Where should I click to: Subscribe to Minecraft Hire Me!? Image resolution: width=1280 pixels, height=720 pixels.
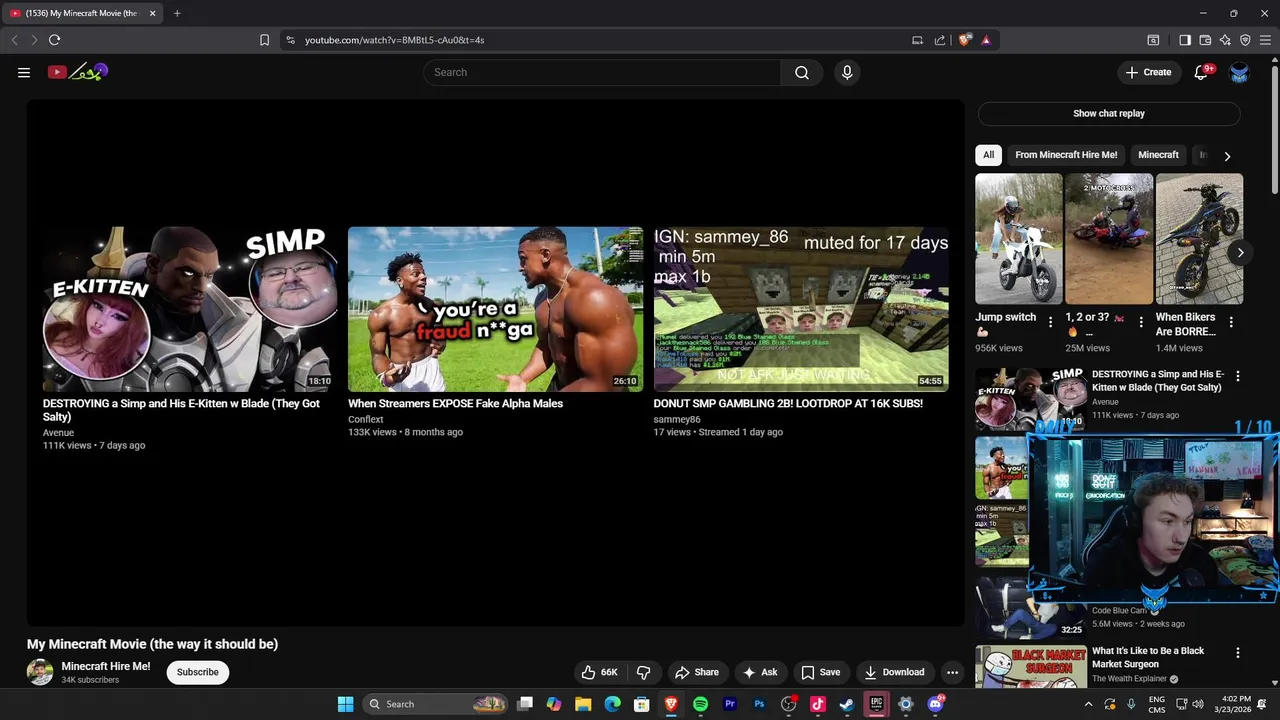[x=198, y=672]
